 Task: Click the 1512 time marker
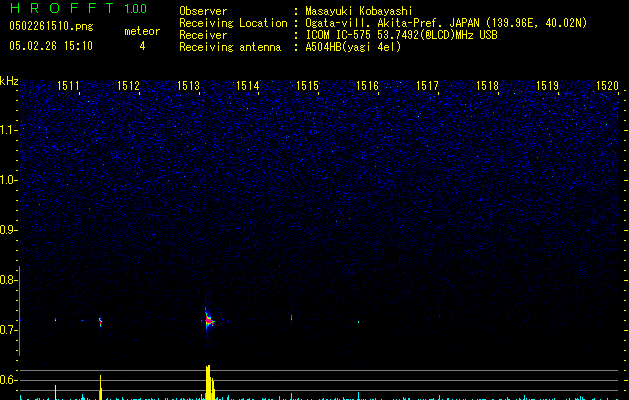coord(128,86)
